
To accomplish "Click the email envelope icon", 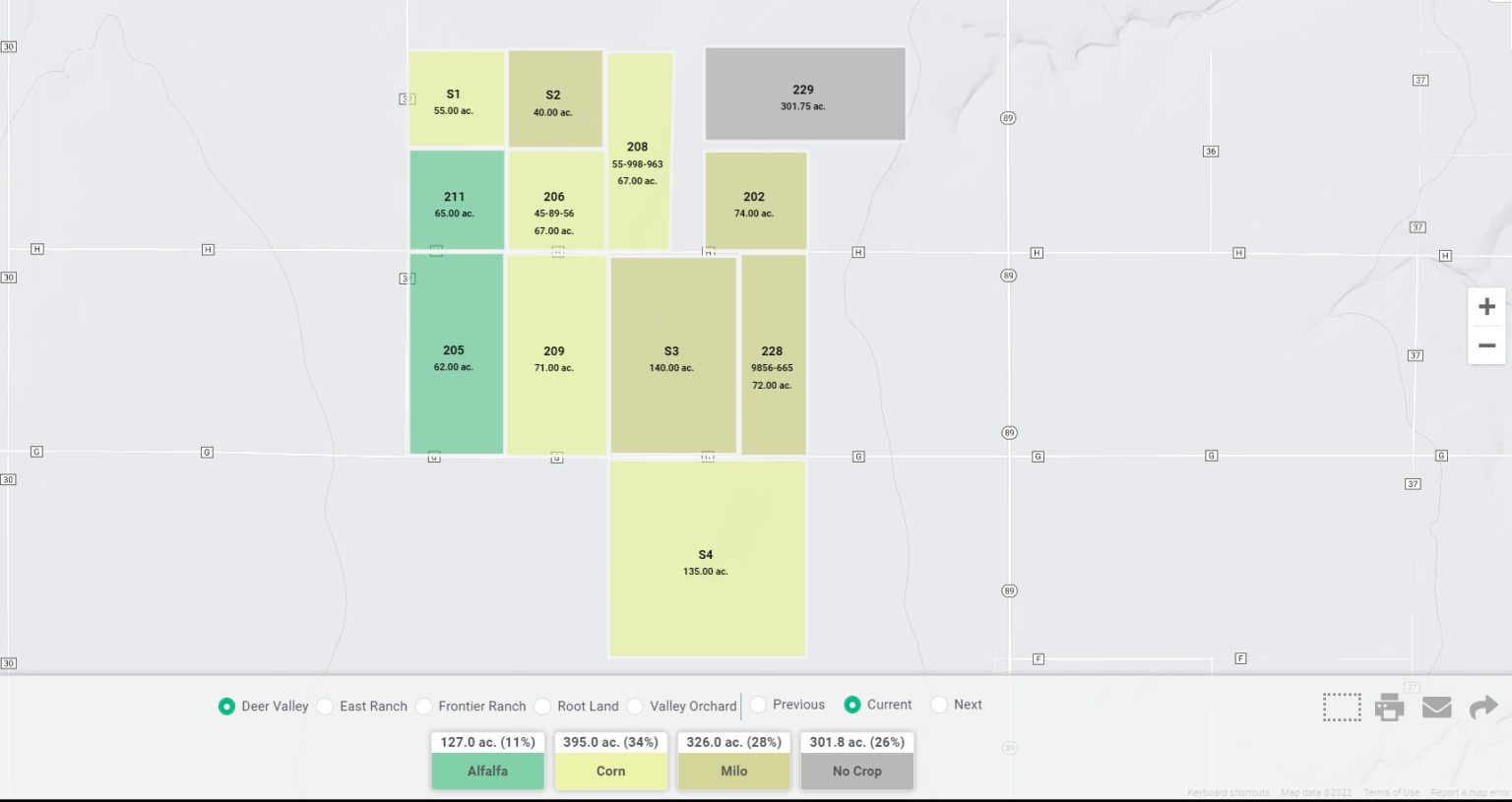I will pyautogui.click(x=1436, y=707).
